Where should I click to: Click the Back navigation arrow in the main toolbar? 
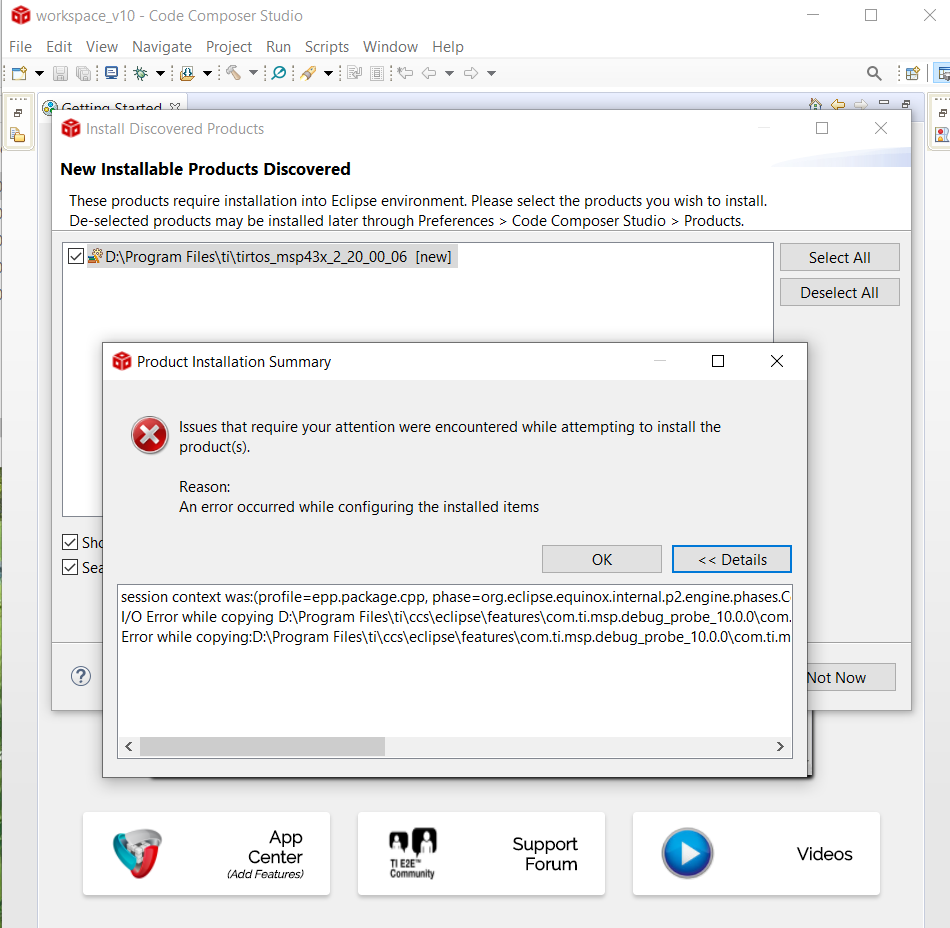tap(429, 73)
